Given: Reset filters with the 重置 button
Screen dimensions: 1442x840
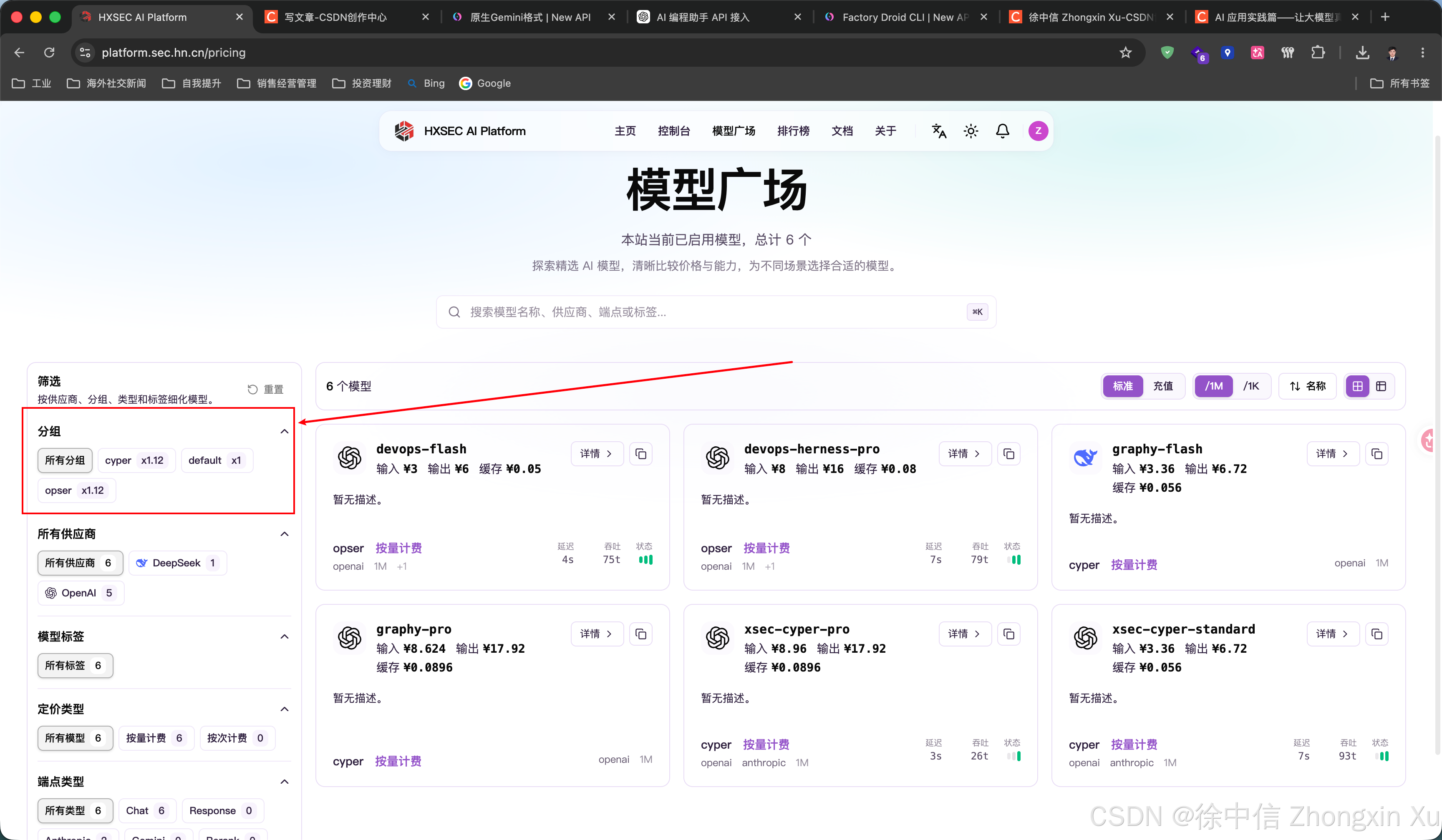Looking at the screenshot, I should (265, 390).
